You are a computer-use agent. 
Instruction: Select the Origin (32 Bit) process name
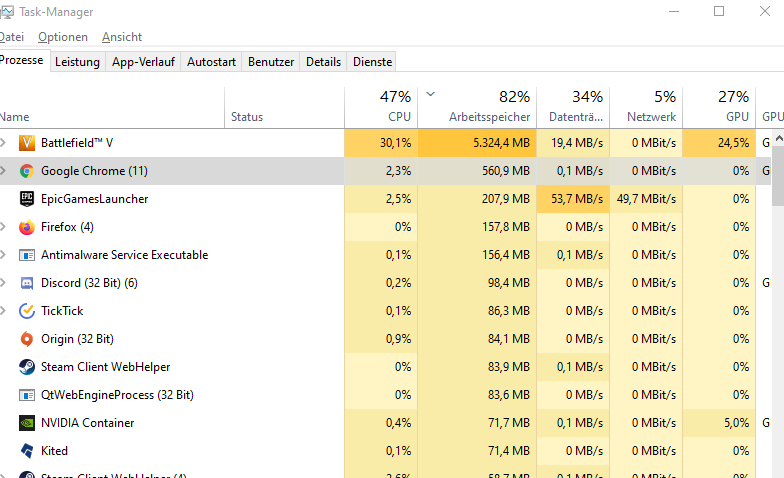78,339
